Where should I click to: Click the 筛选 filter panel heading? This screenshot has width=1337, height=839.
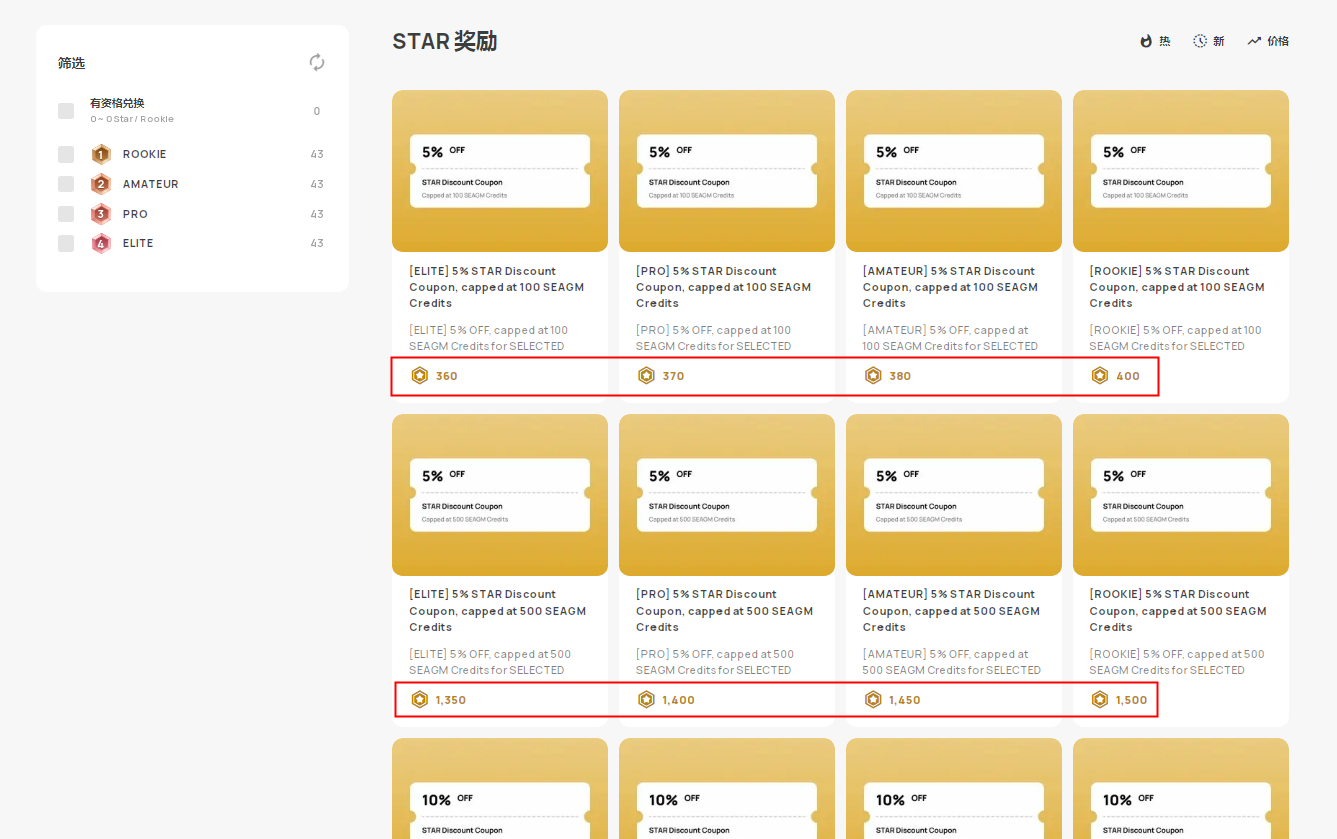(x=72, y=63)
